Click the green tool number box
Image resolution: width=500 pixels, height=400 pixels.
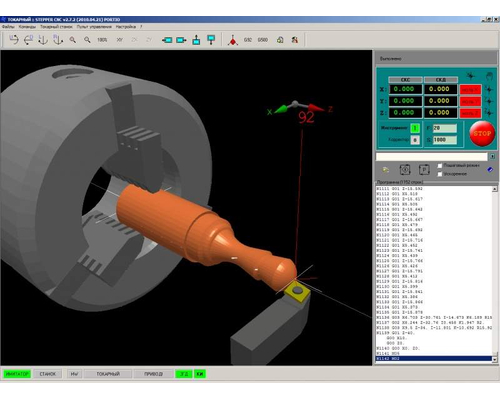pos(415,128)
